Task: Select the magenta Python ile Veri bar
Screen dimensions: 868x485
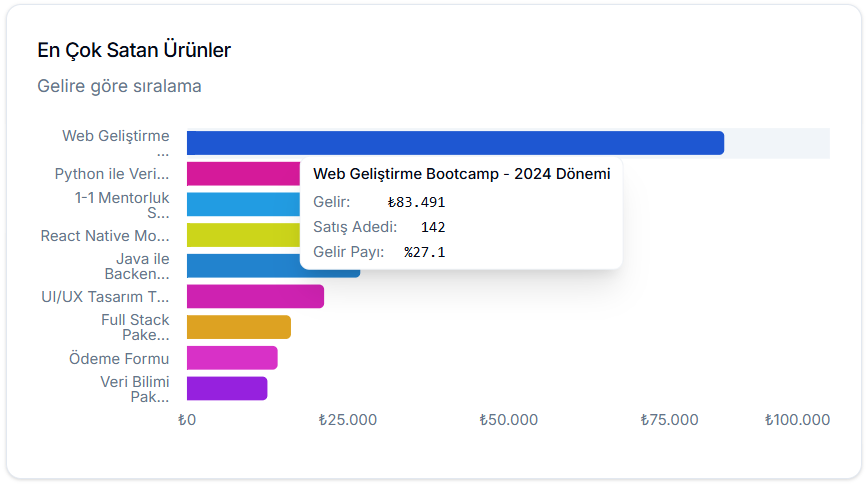Action: pos(243,174)
